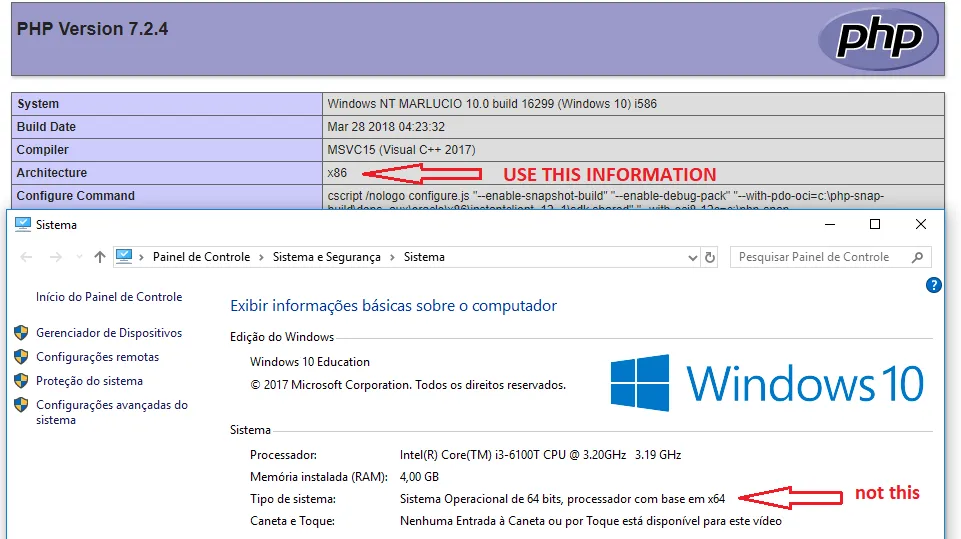Select the Intel Core i3-6100T processor text

tap(540, 455)
